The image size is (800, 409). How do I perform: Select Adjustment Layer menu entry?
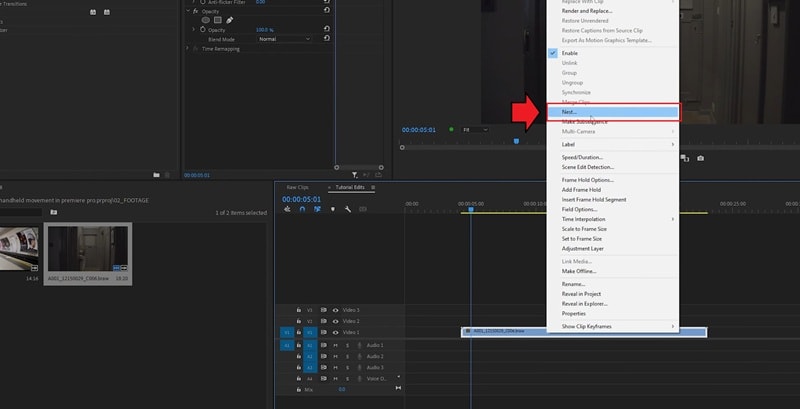point(612,248)
